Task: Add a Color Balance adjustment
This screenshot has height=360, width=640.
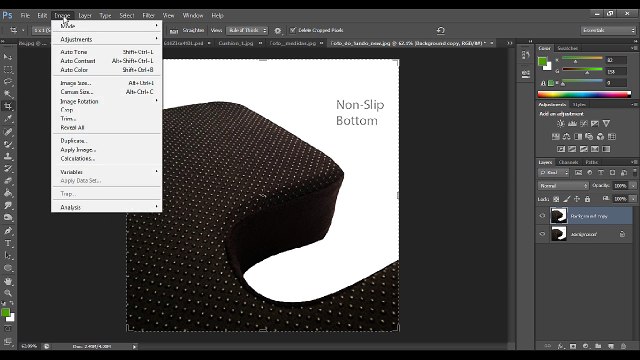Action: click(567, 137)
